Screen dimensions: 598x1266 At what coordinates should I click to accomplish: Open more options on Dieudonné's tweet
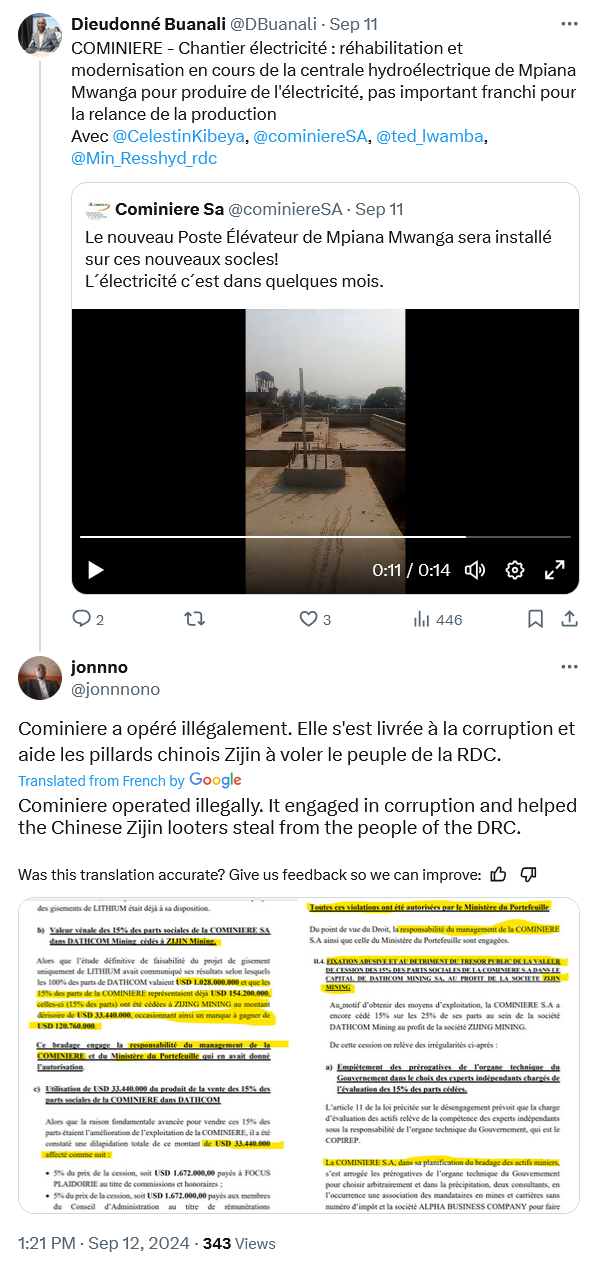[x=569, y=22]
